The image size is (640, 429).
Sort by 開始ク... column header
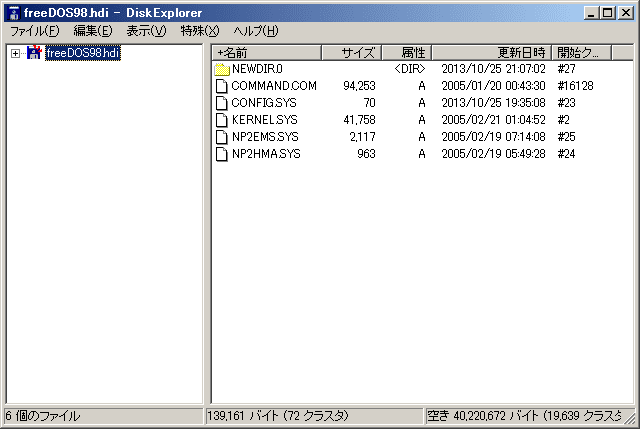(x=582, y=53)
